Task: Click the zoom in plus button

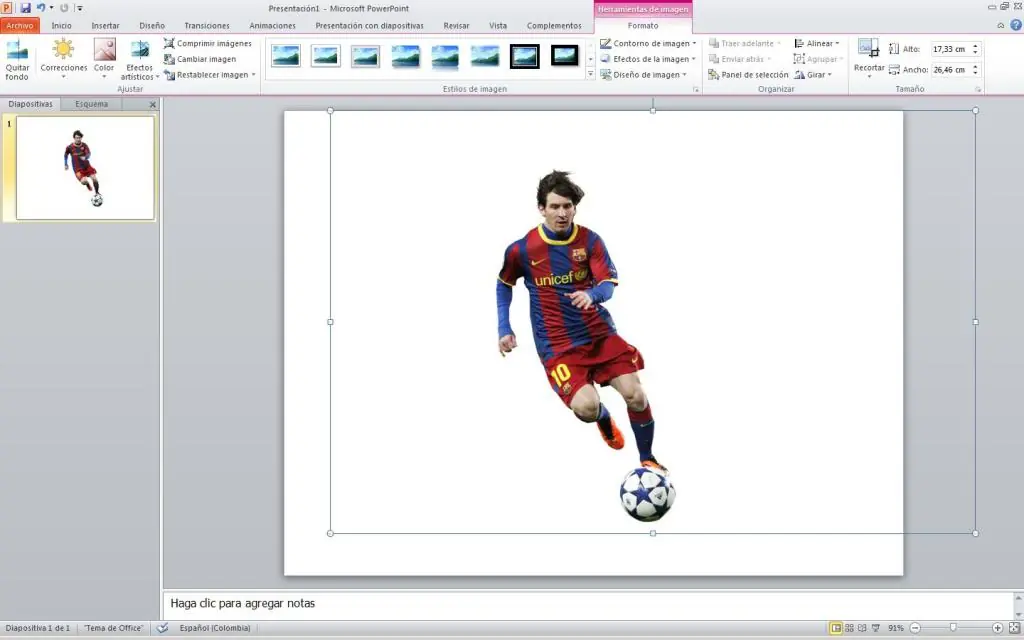Action: coord(997,628)
